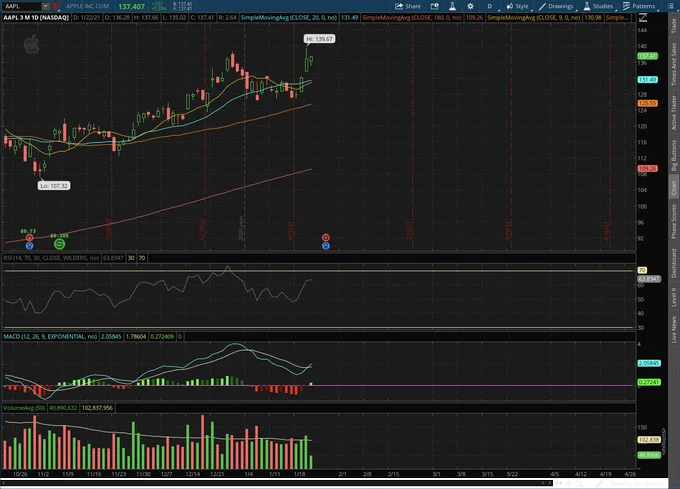Switch to the Dashboard sidebar tab
This screenshot has height=489, width=680.
(x=673, y=263)
